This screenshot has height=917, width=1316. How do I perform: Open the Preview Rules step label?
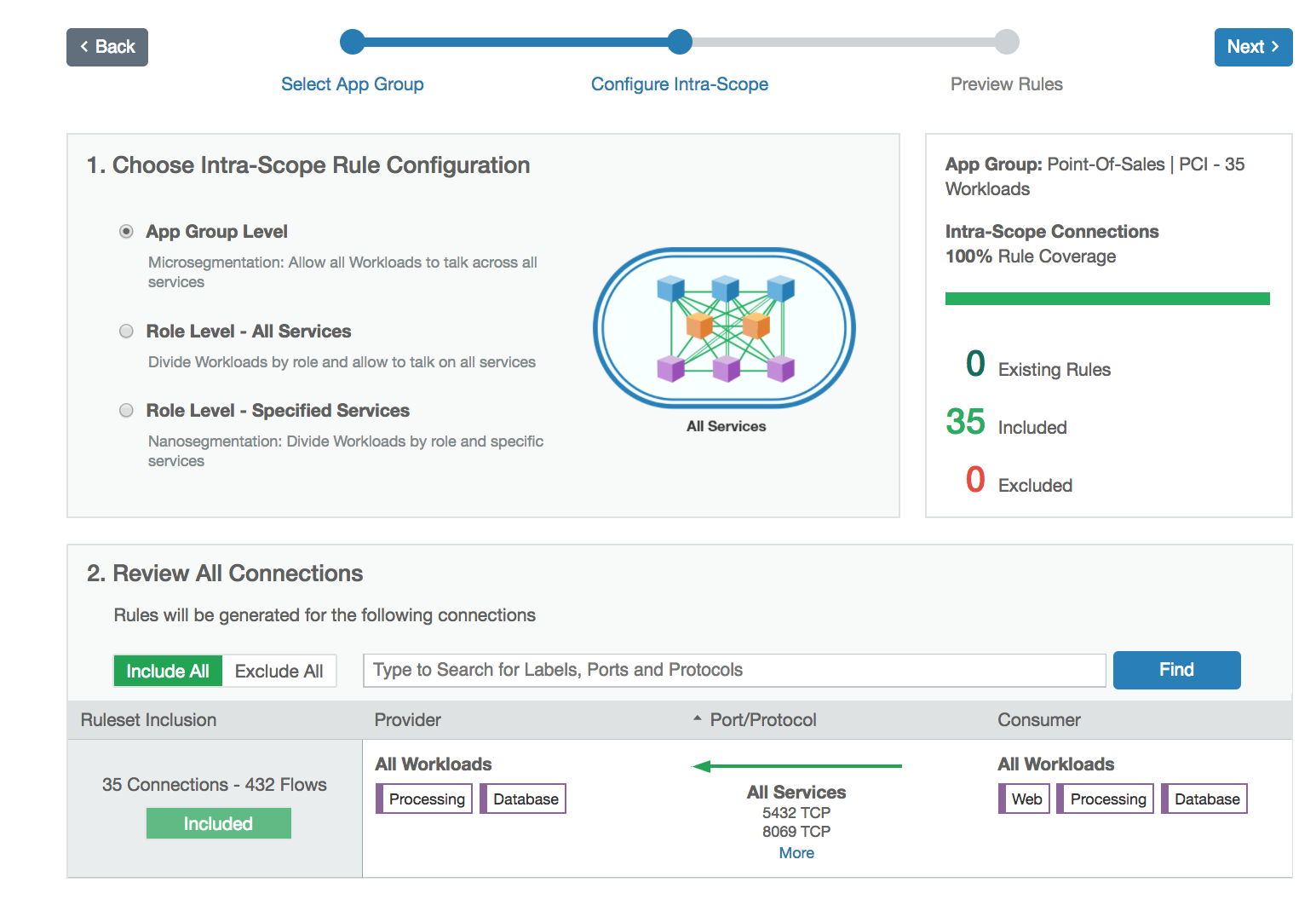[1006, 84]
